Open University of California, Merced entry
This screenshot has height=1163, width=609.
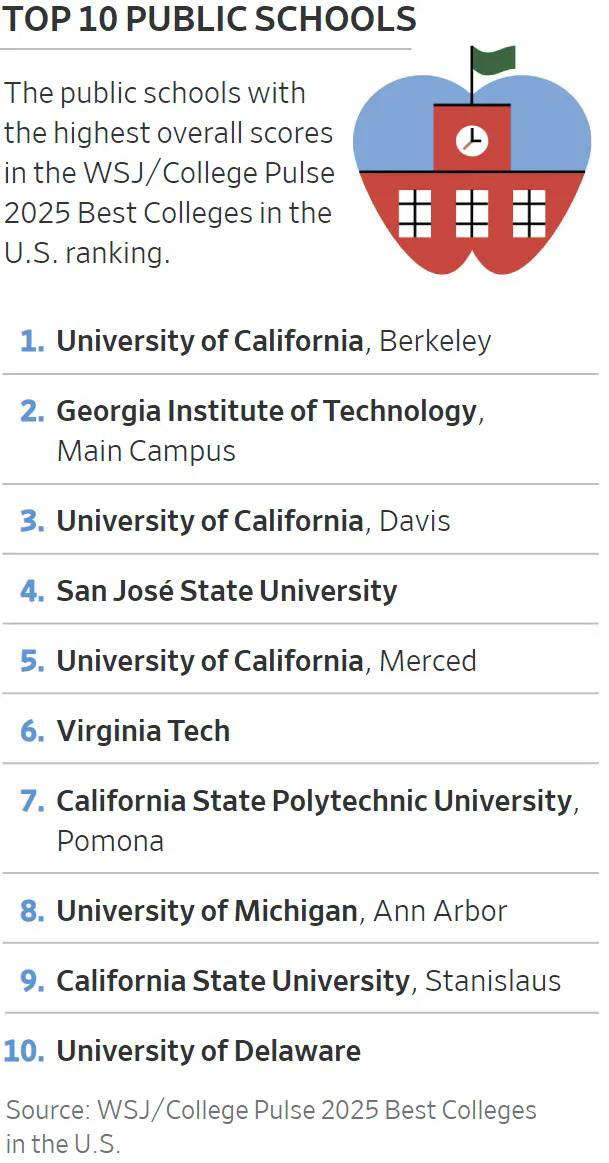tap(266, 661)
